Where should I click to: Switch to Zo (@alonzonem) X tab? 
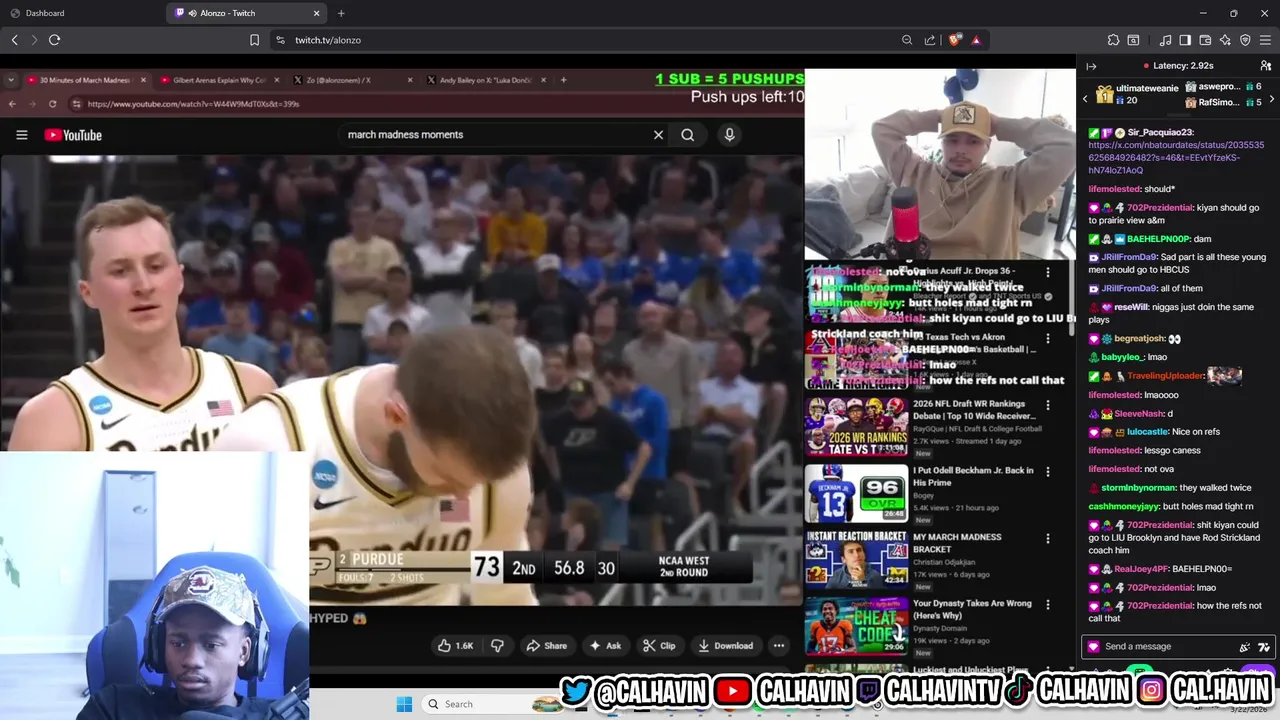[x=352, y=80]
